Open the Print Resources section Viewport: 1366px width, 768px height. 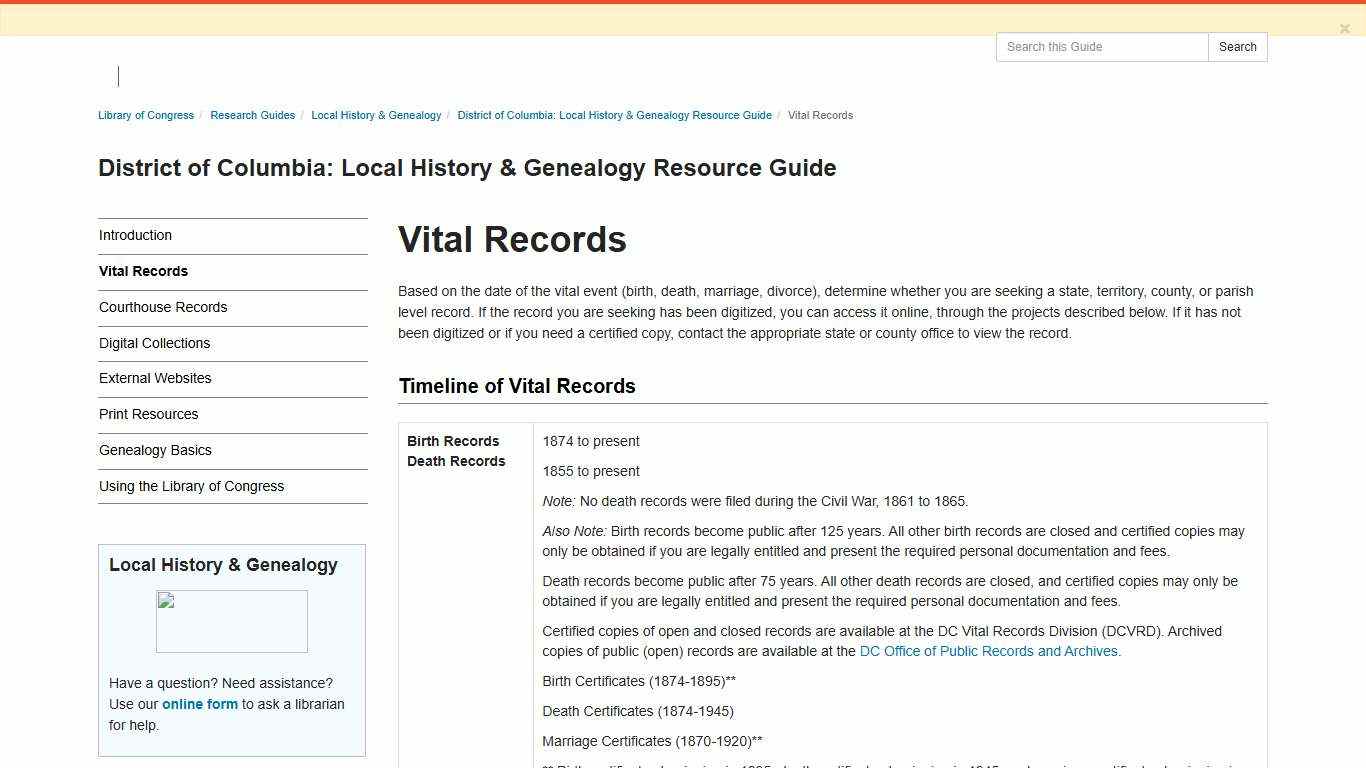[148, 414]
